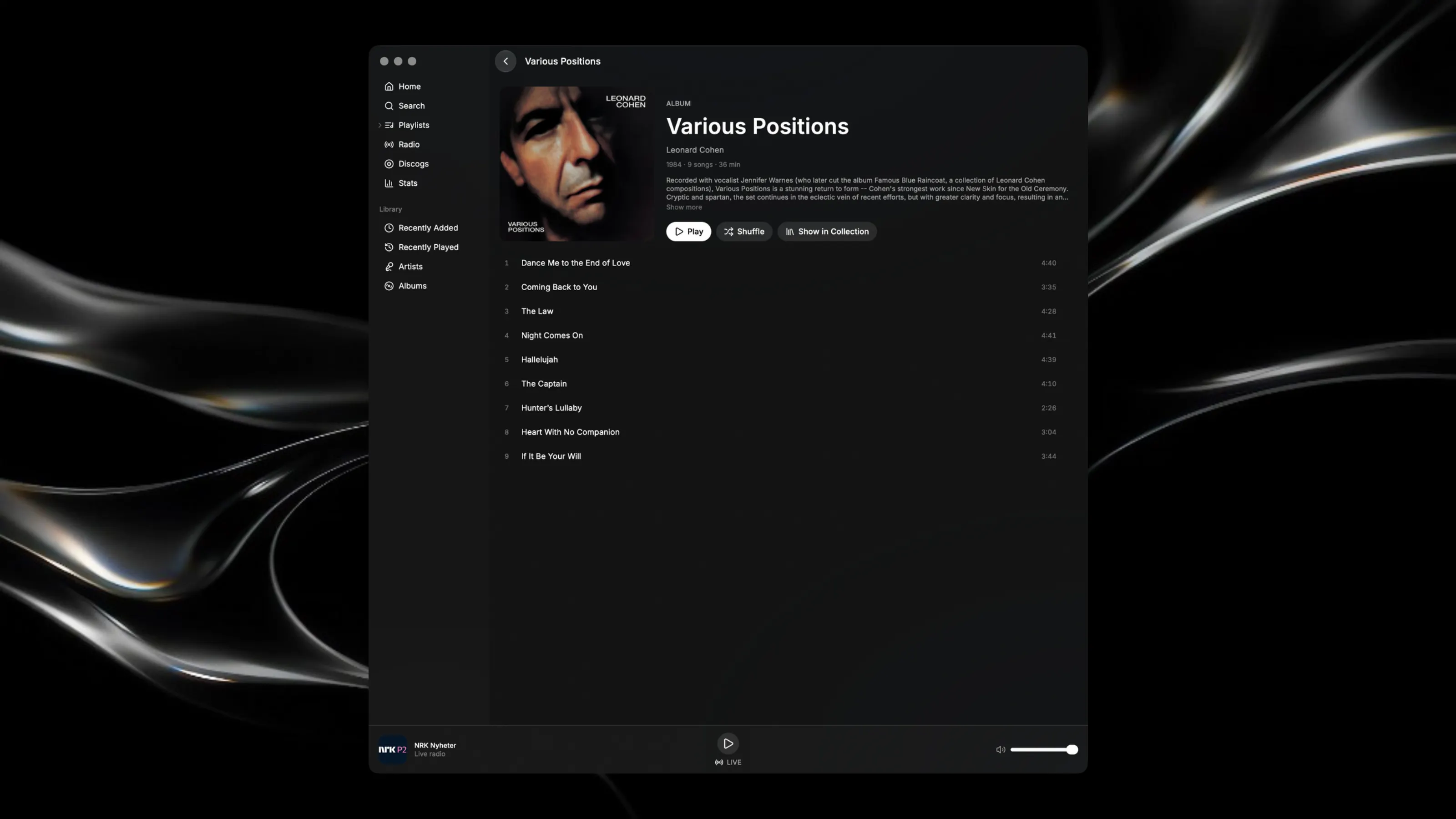
Task: Click the Various Positions header title text
Action: click(562, 61)
